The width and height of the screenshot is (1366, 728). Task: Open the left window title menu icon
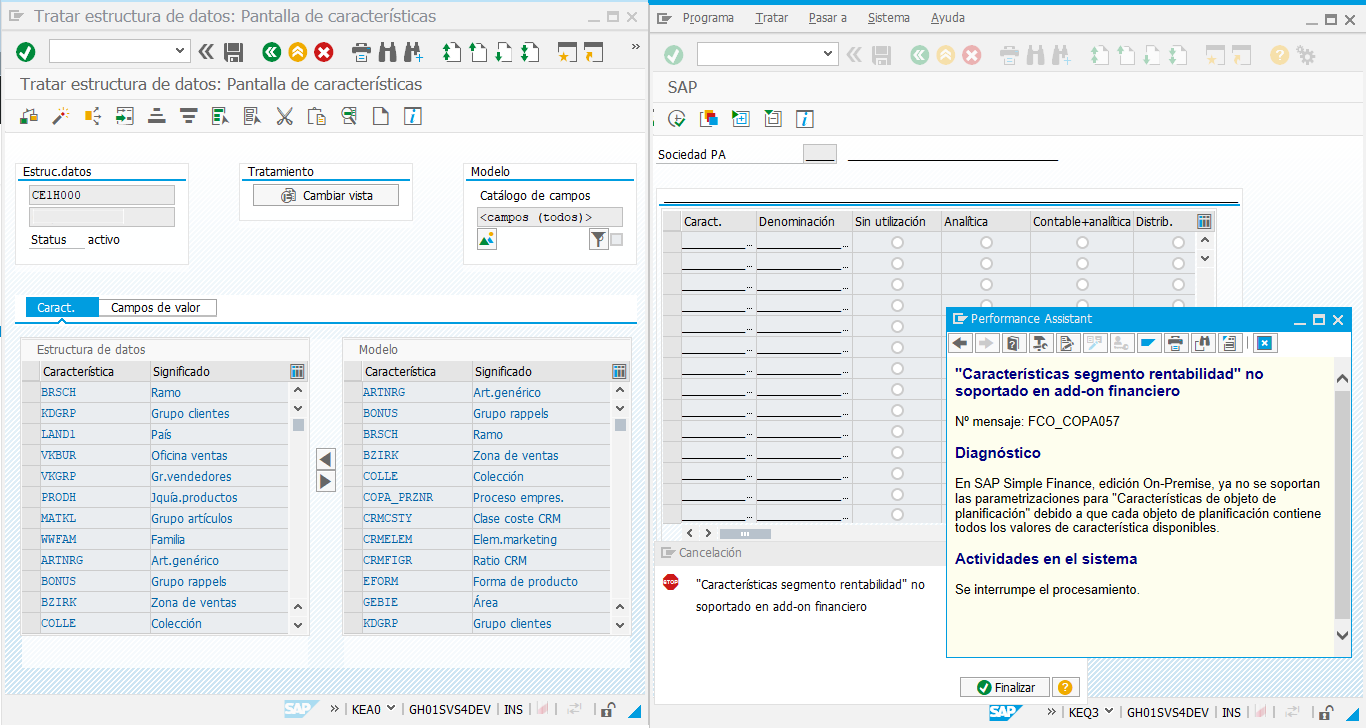point(16,17)
